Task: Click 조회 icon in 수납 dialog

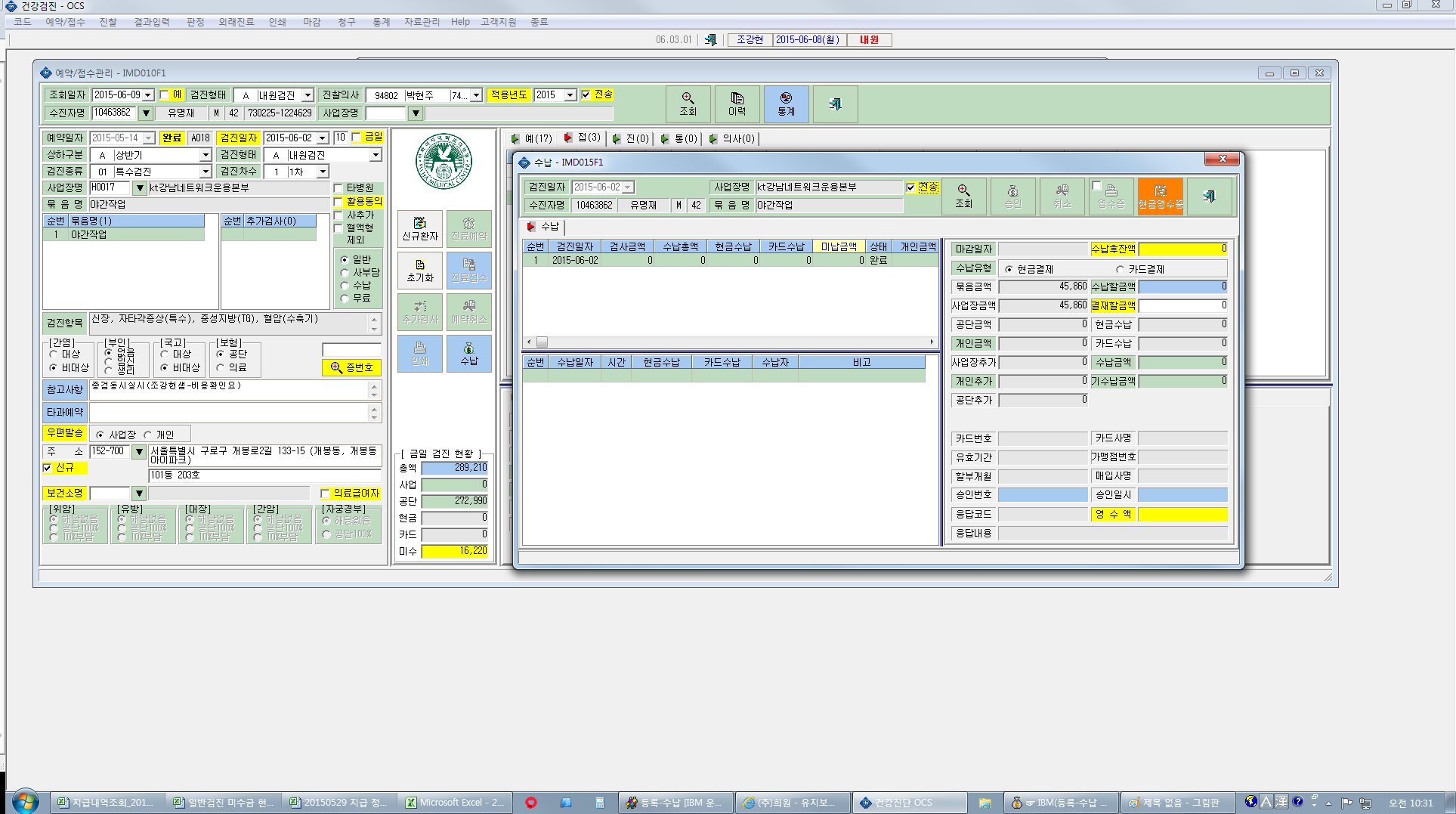Action: coord(963,197)
